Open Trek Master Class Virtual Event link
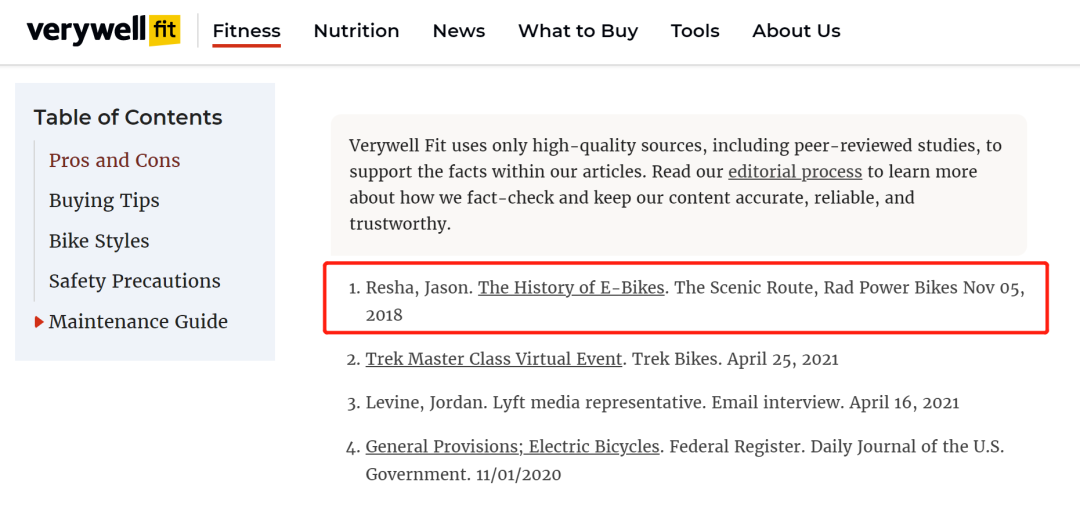This screenshot has width=1080, height=522. tap(494, 359)
